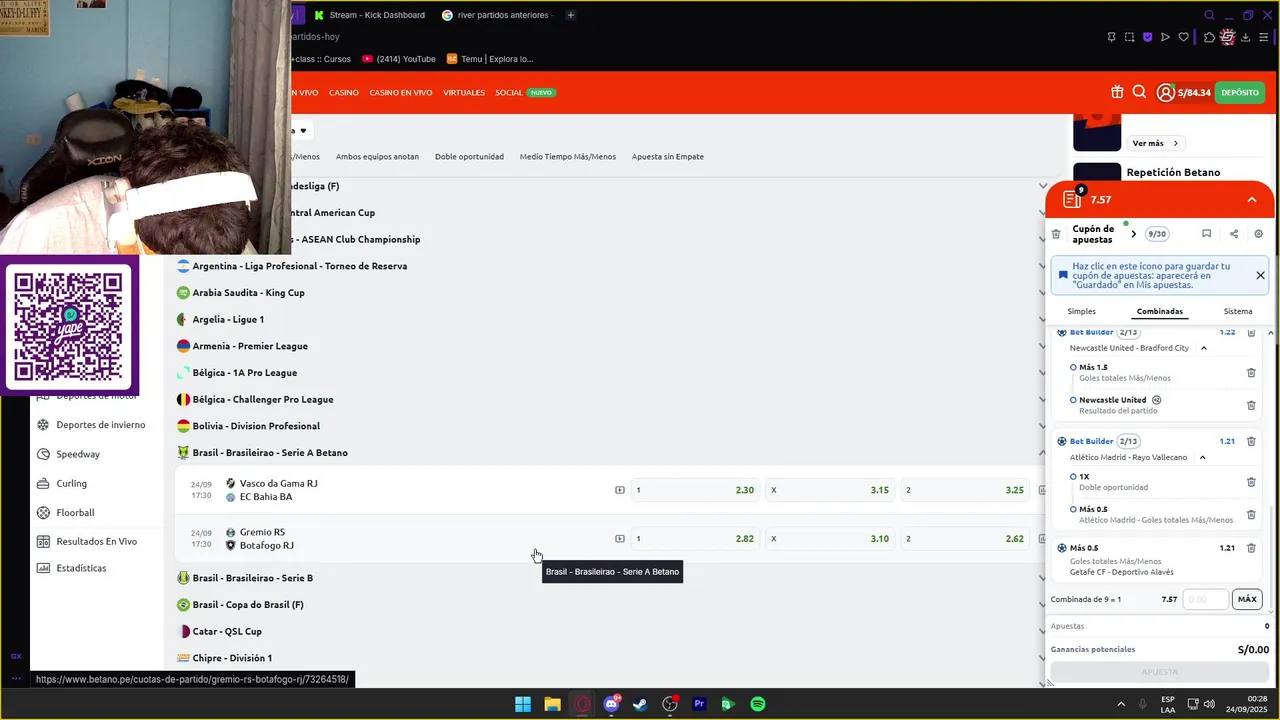This screenshot has width=1280, height=720.
Task: Open the gift promotions icon
Action: 1117,92
